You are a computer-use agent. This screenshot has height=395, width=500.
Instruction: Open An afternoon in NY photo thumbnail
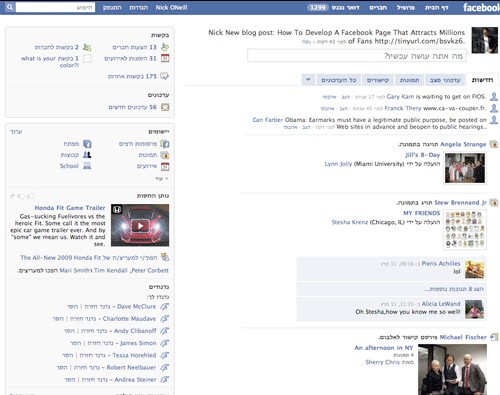(x=452, y=370)
